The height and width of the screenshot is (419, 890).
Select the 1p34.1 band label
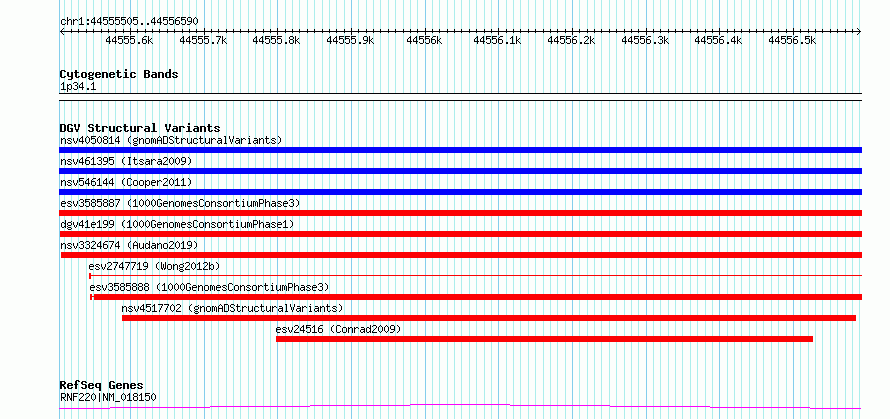pos(76,86)
